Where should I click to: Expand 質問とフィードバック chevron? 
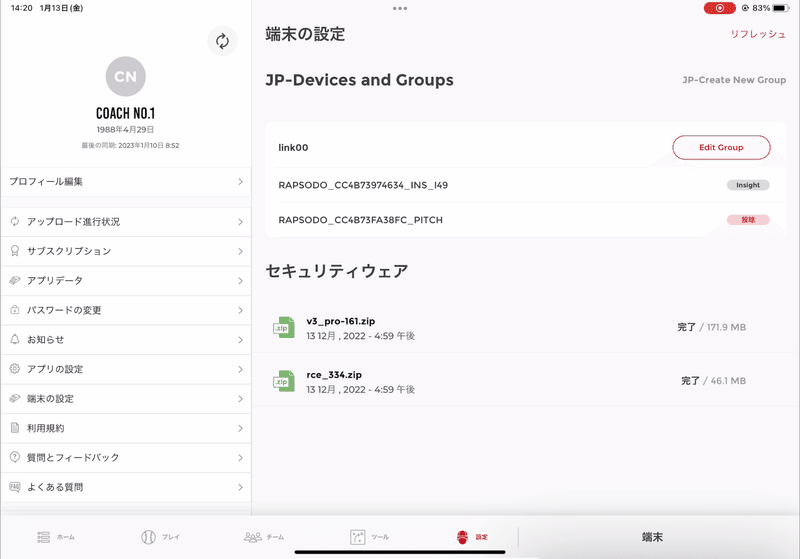click(x=240, y=458)
